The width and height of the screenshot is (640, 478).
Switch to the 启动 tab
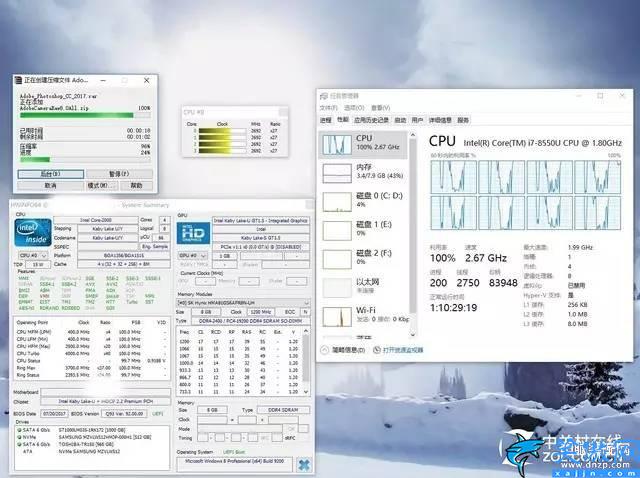pos(400,120)
